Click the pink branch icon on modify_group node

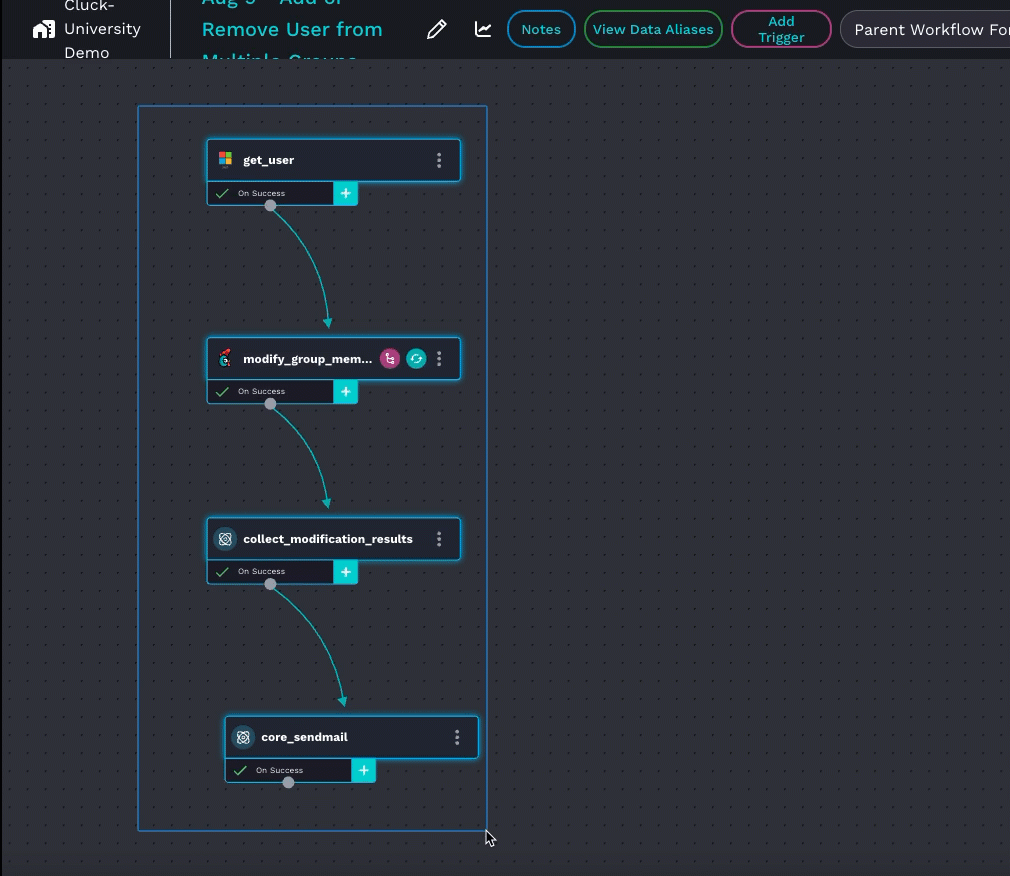tap(390, 359)
